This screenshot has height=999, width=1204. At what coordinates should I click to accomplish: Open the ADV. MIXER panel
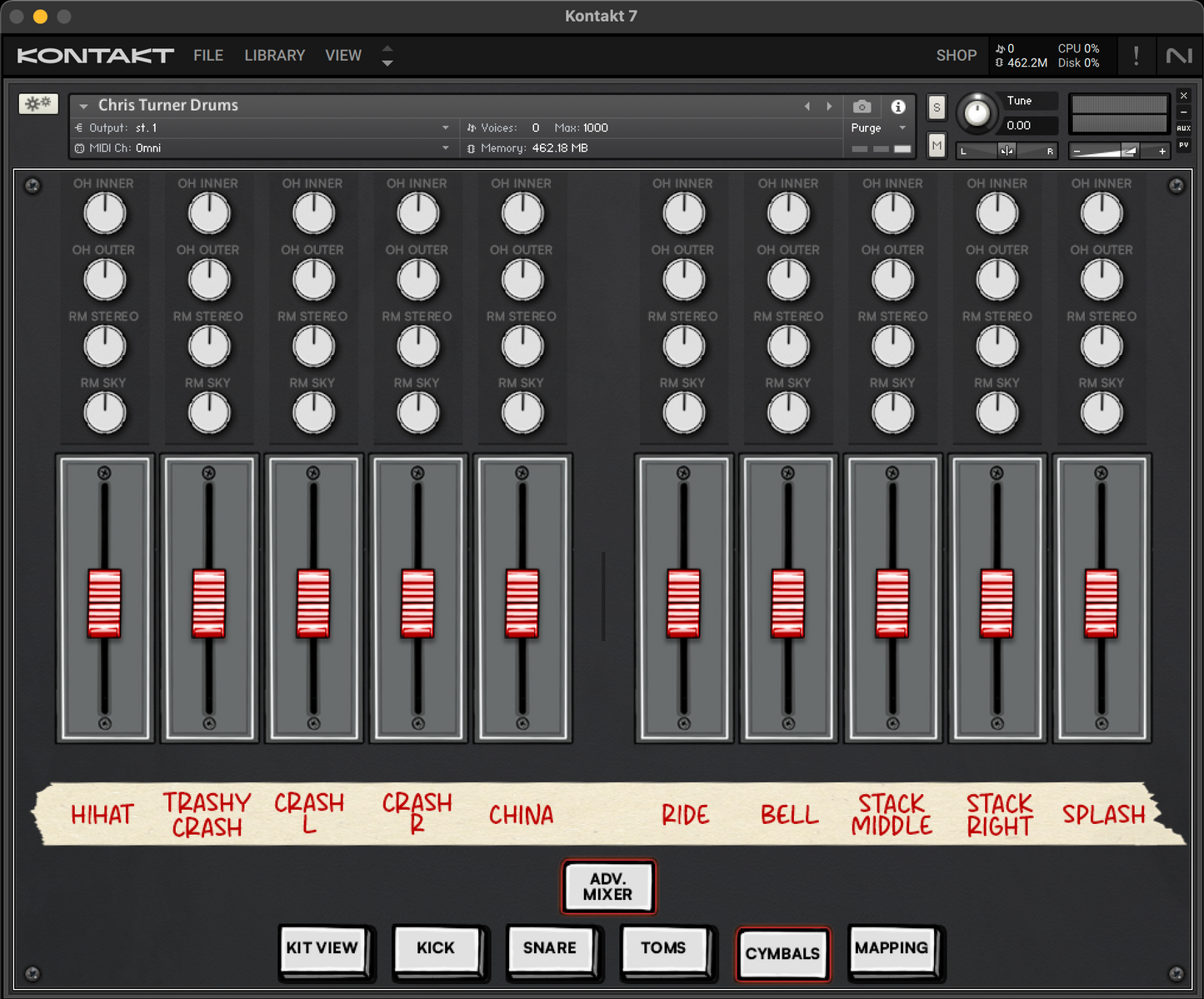tap(607, 887)
